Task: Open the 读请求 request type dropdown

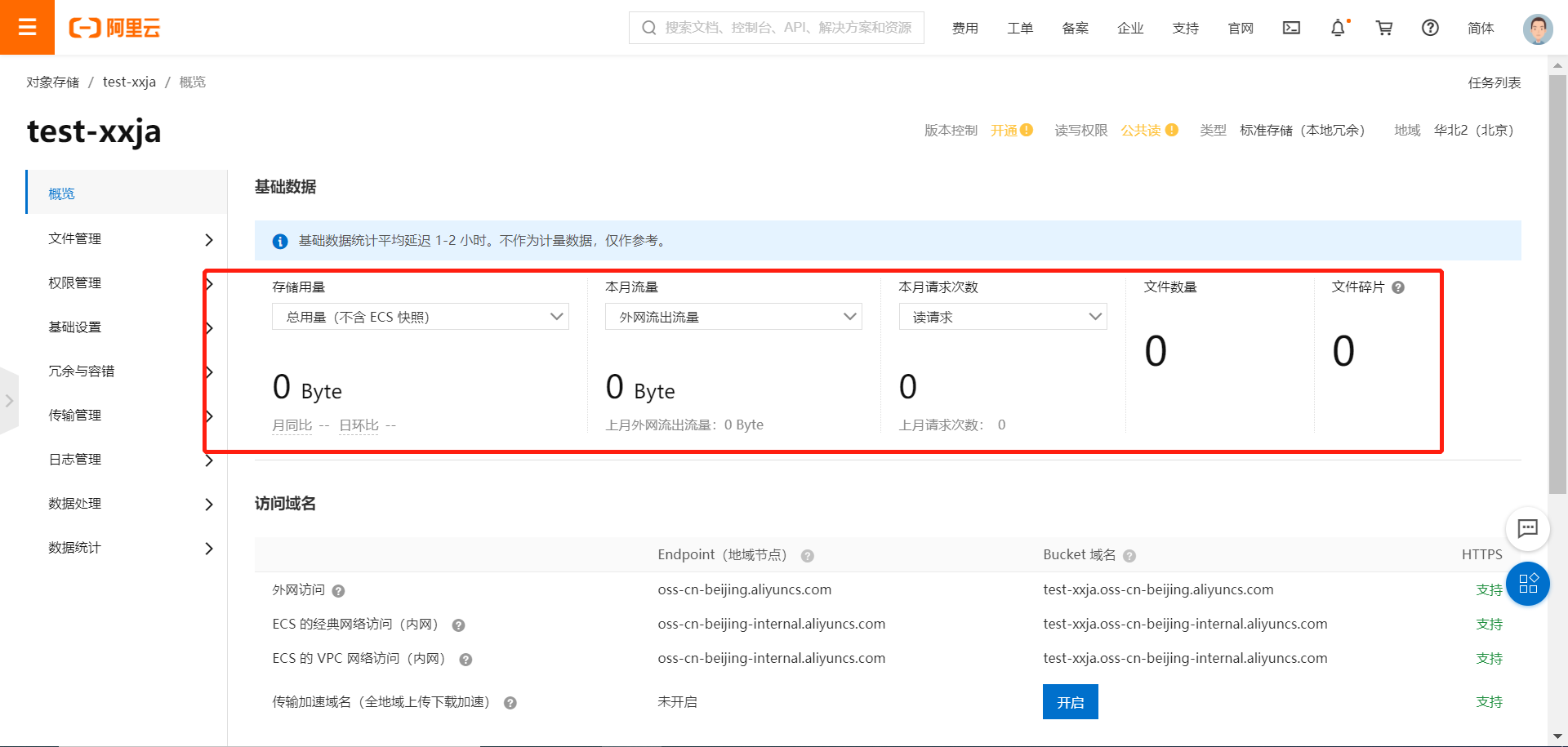Action: [x=1002, y=316]
